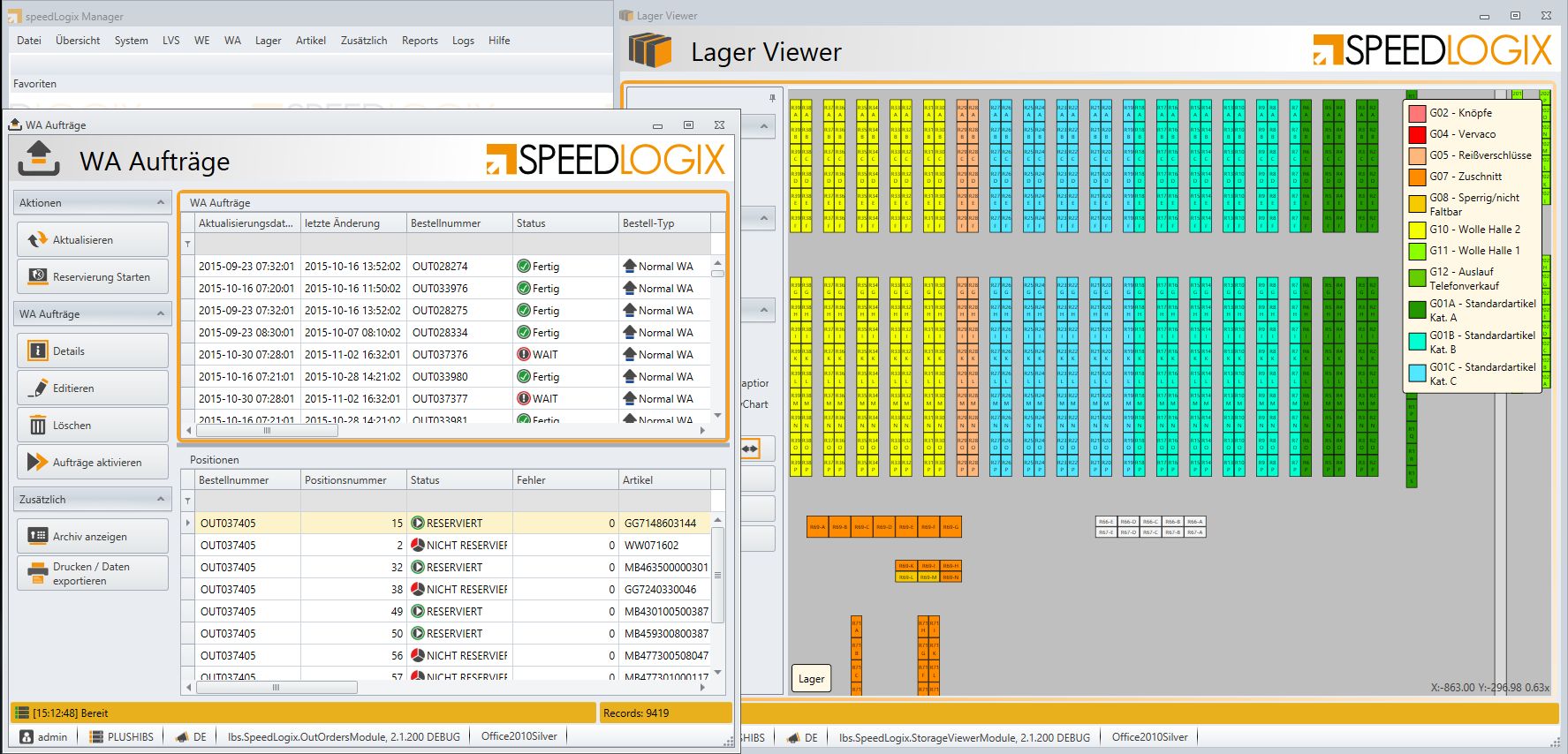Viewport: 1568px width, 754px height.
Task: Click the Löschen trash icon
Action: (x=37, y=425)
